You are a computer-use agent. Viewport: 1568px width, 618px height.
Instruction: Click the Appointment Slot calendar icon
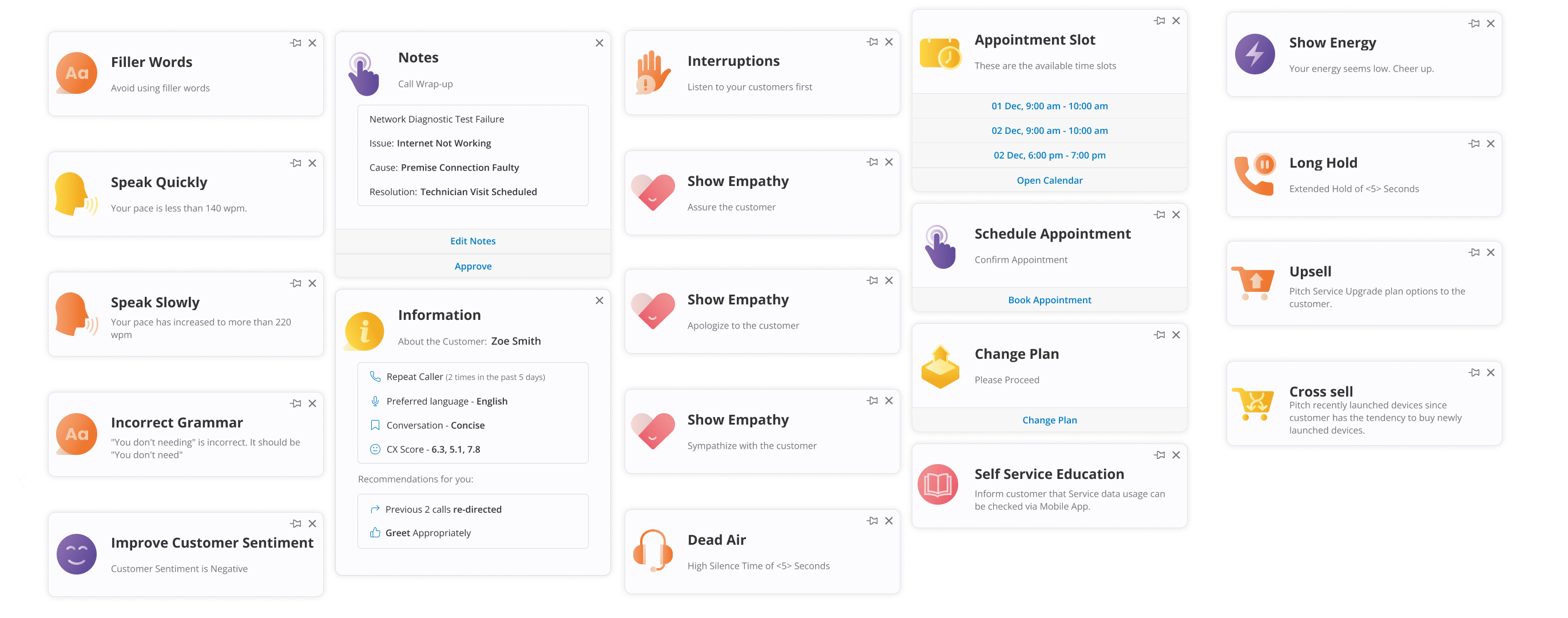point(940,54)
